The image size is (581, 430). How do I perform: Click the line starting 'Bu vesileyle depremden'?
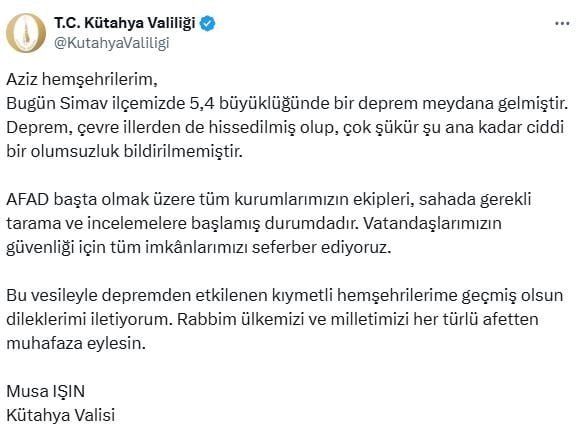(285, 295)
